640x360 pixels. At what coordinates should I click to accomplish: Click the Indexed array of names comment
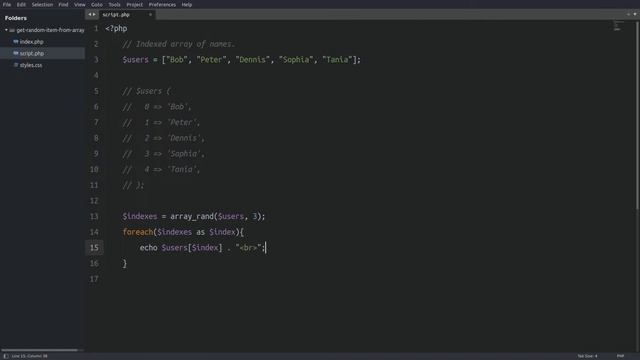[x=179, y=44]
